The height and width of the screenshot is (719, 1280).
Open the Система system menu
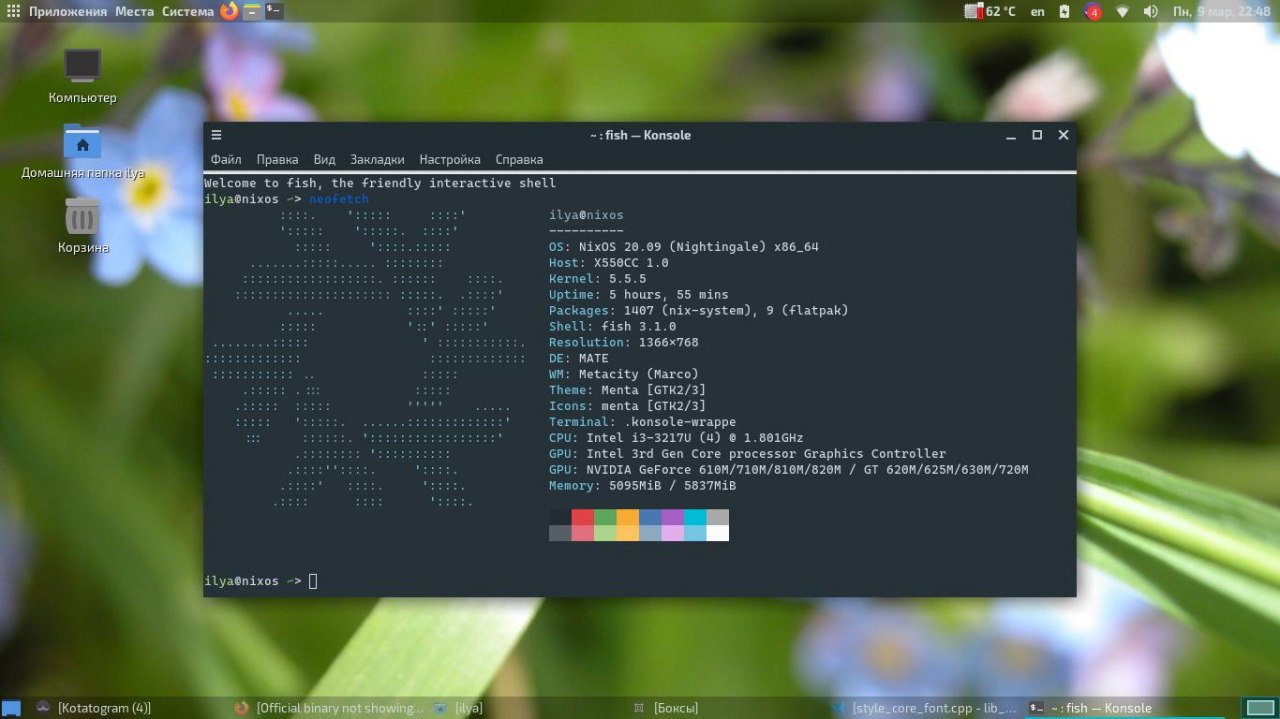[x=188, y=11]
